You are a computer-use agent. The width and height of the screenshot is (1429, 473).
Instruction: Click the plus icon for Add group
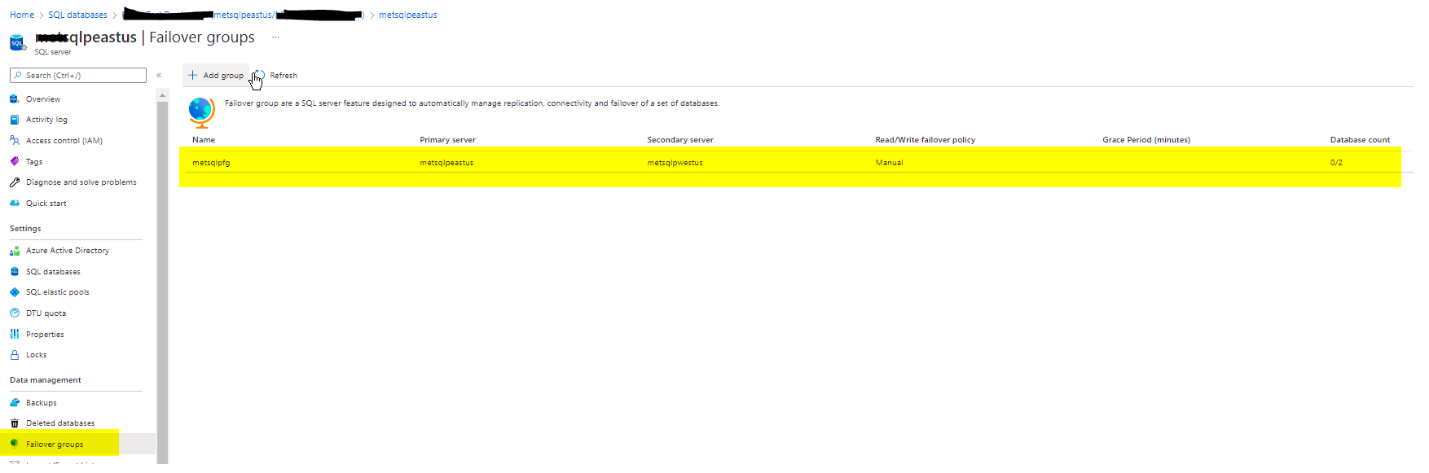[x=192, y=75]
